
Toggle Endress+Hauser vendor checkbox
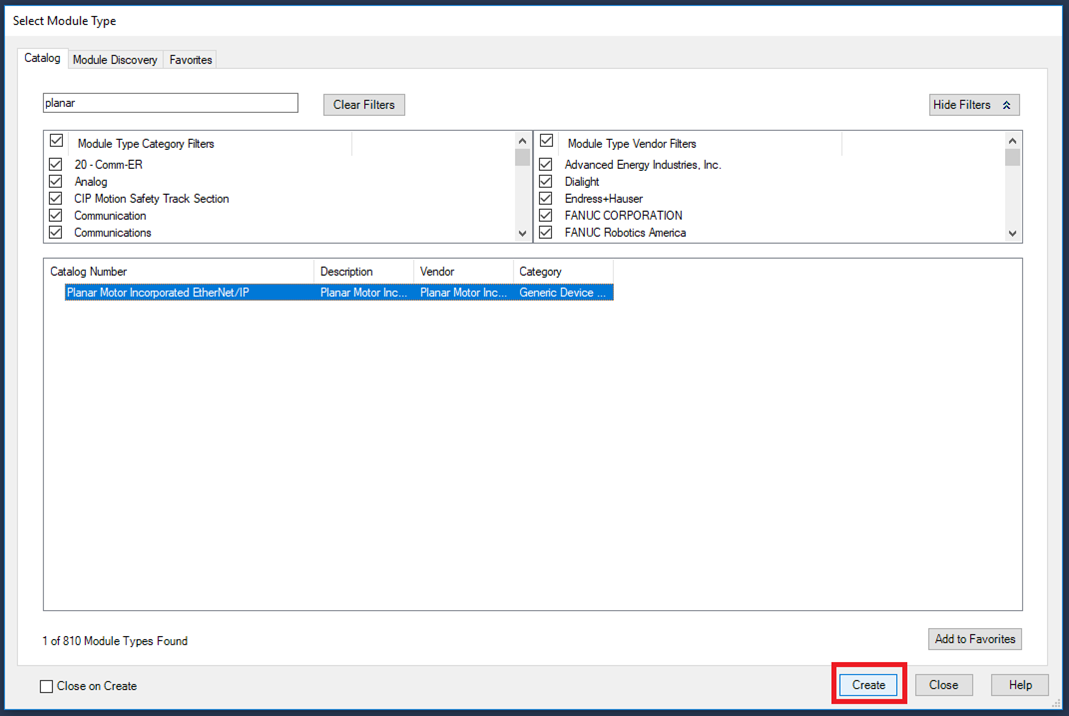pos(546,199)
